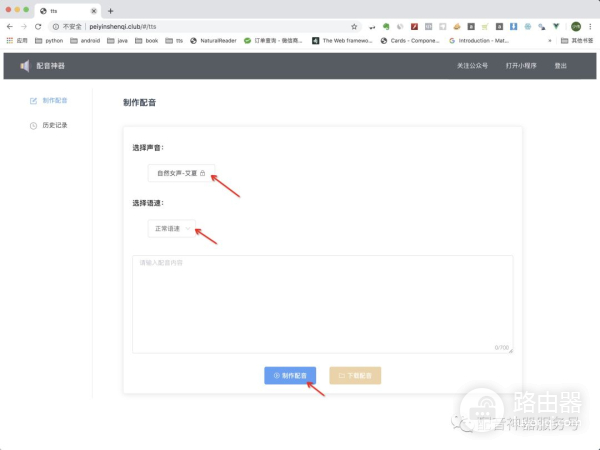Image resolution: width=600 pixels, height=450 pixels.
Task: Click 打开小程序 in the header
Action: (521, 66)
